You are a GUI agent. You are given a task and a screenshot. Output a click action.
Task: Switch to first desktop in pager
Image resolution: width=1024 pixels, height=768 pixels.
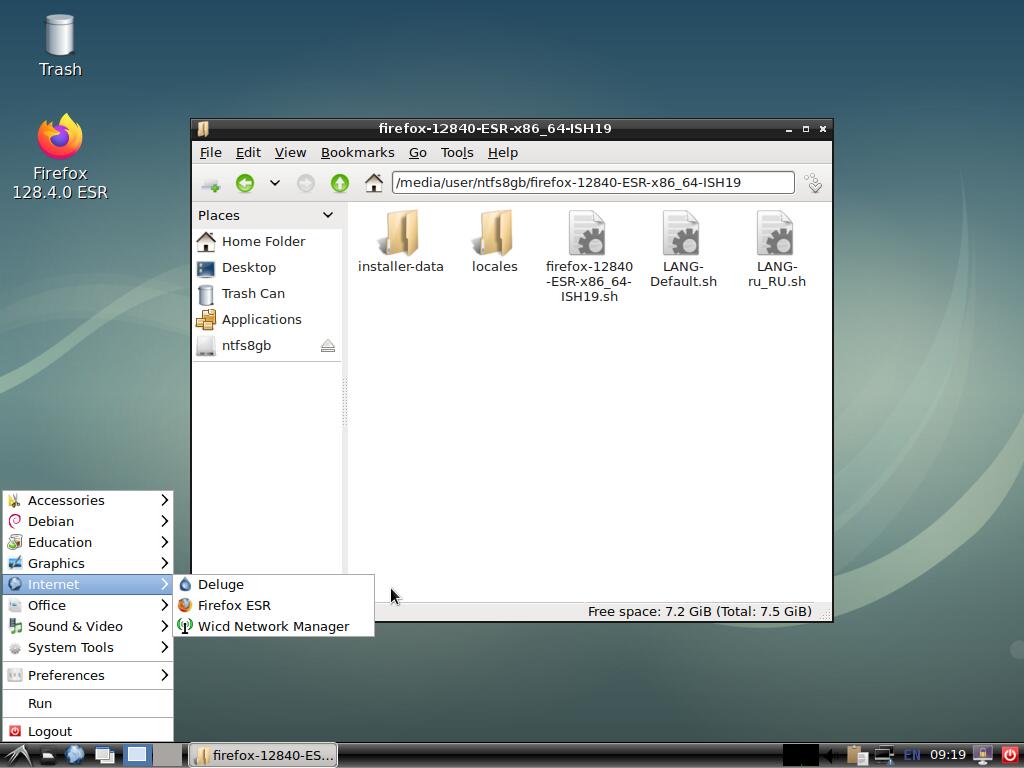(x=137, y=756)
